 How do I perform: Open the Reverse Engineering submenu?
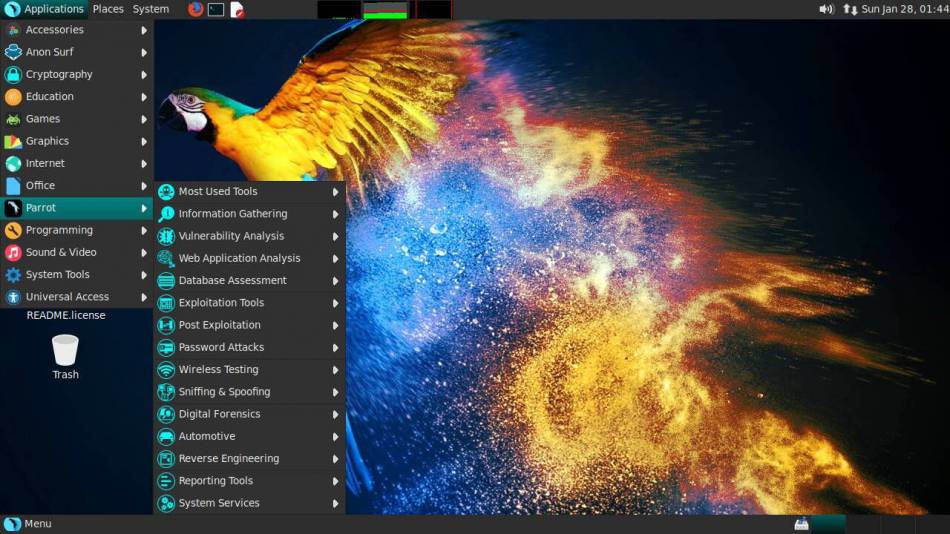click(250, 459)
